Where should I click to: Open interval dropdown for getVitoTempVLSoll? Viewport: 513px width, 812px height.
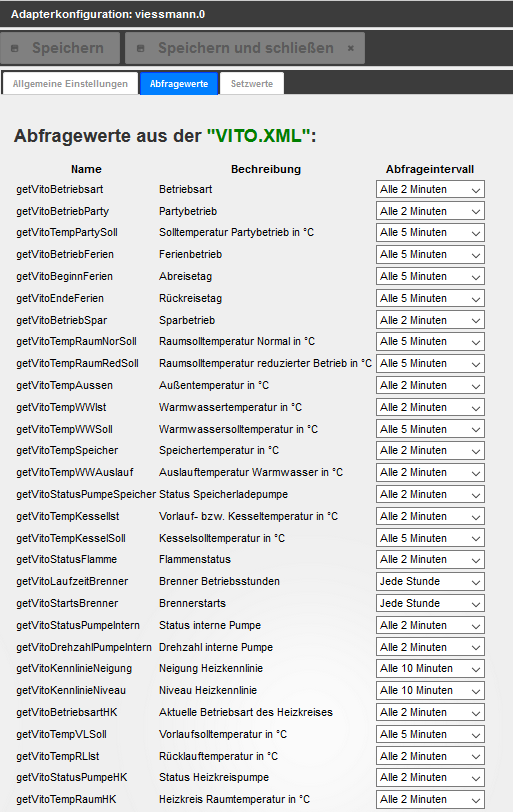pyautogui.click(x=430, y=734)
